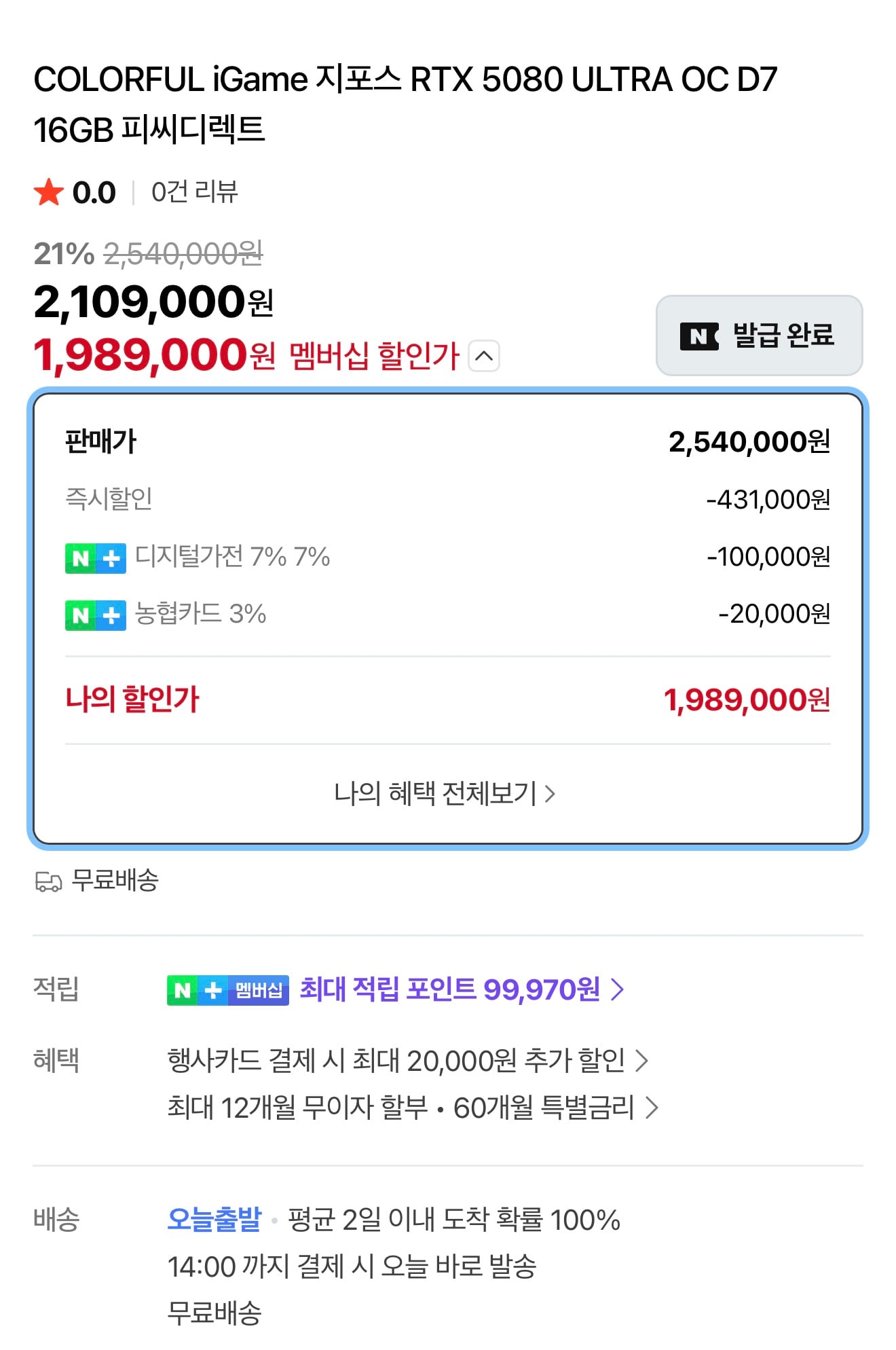Collapse the 멤버십 할인가 price breakdown
This screenshot has width=896, height=1350.
click(x=484, y=356)
